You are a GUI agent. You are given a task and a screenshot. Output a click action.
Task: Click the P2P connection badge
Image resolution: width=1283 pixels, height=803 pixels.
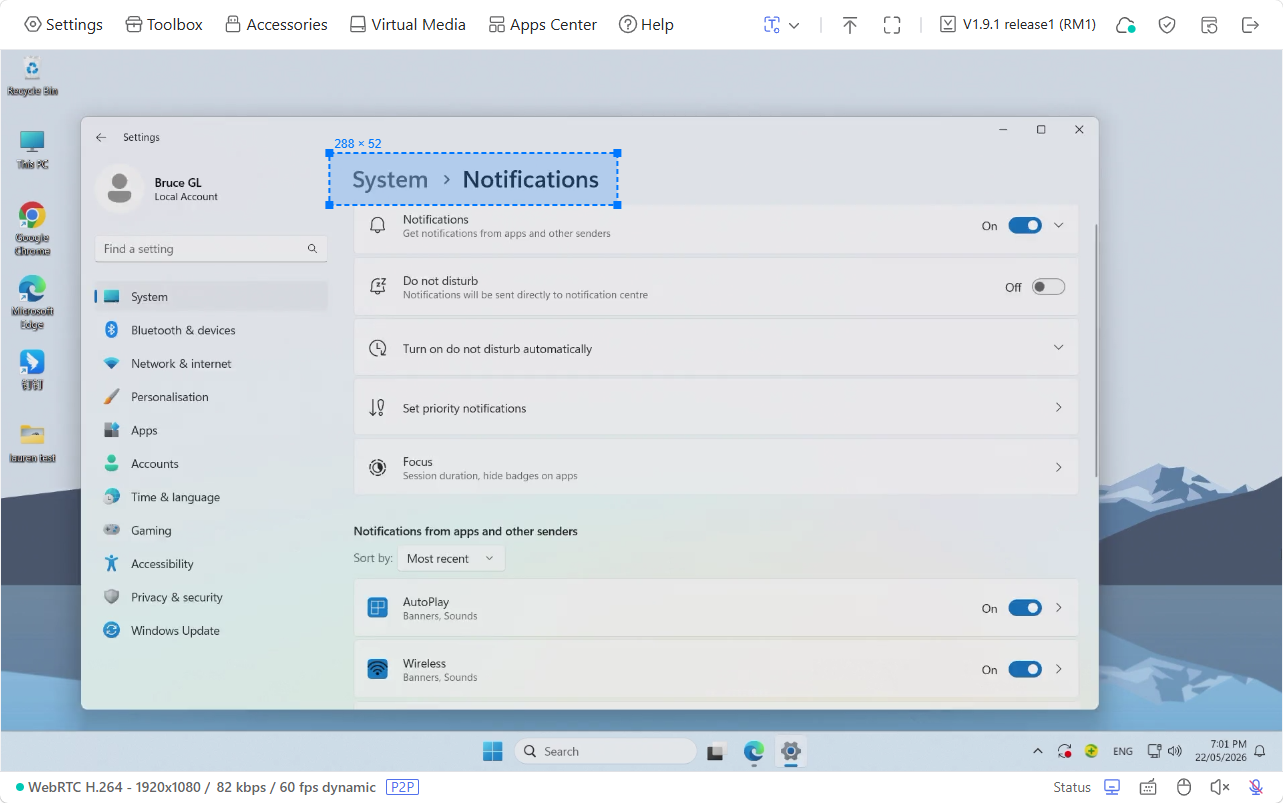click(402, 787)
